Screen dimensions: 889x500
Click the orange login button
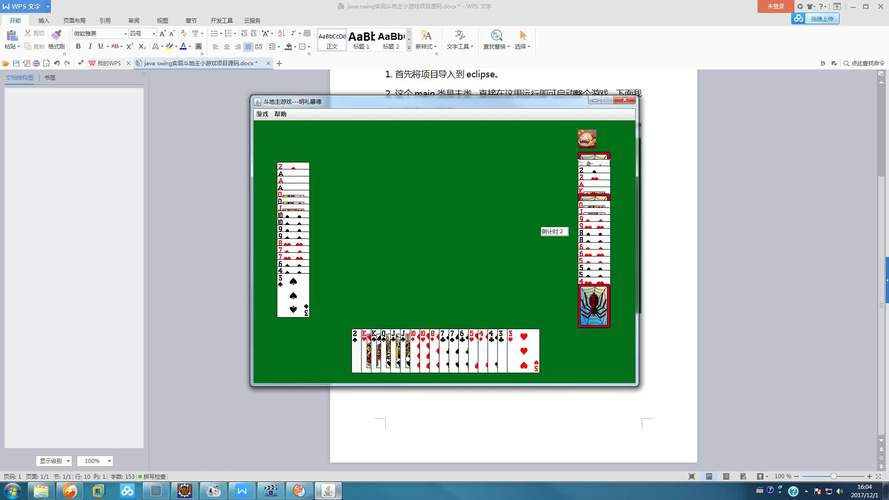[x=776, y=6]
